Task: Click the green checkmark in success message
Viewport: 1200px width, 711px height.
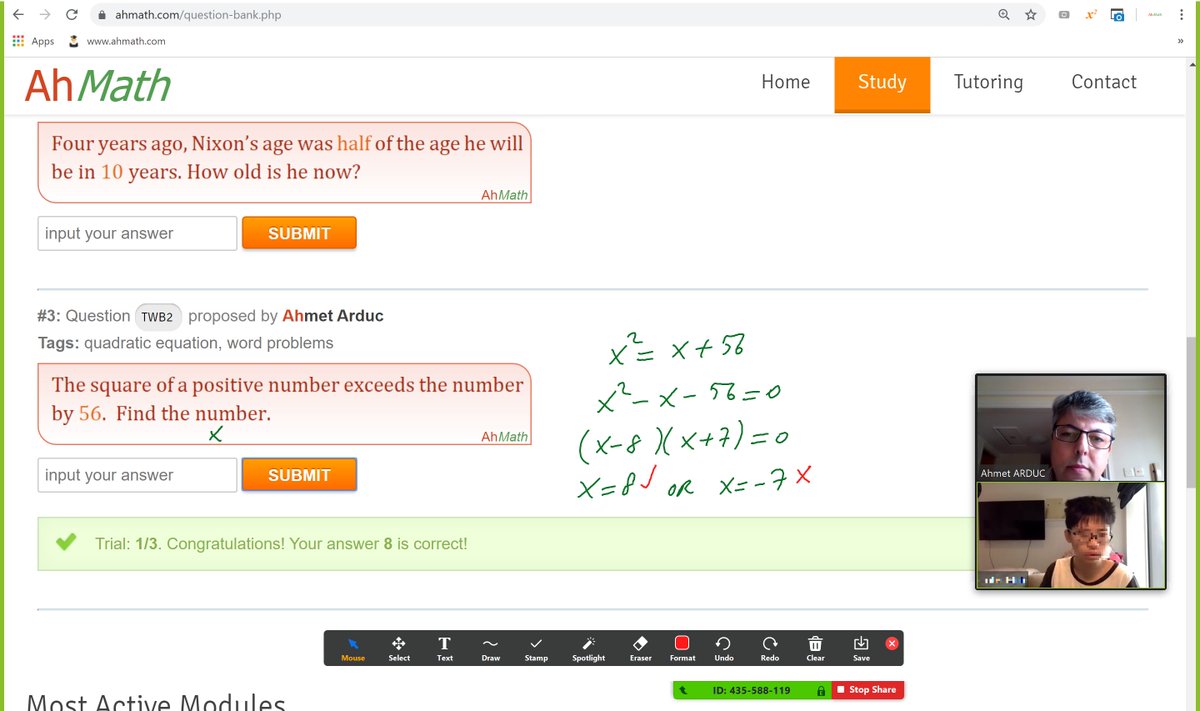Action: (66, 543)
